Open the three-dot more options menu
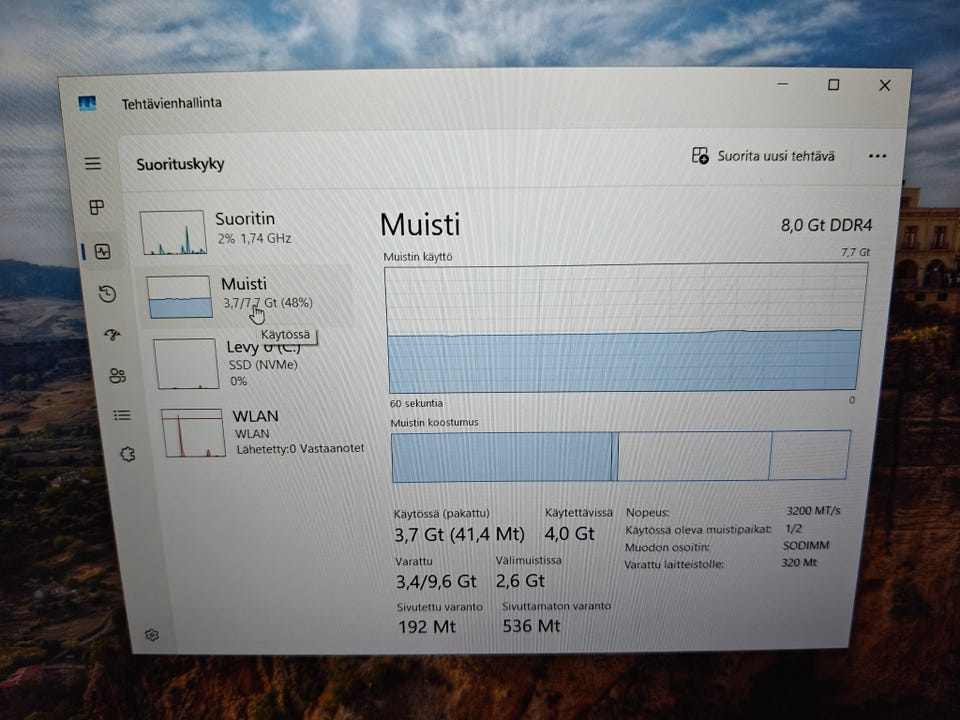The width and height of the screenshot is (960, 720). click(x=877, y=156)
